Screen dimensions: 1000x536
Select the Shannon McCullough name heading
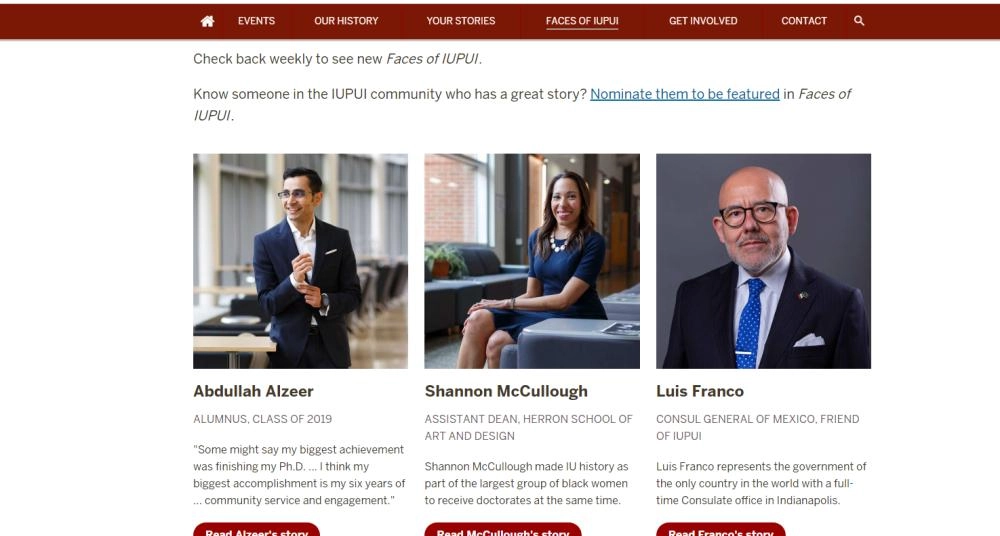506,391
